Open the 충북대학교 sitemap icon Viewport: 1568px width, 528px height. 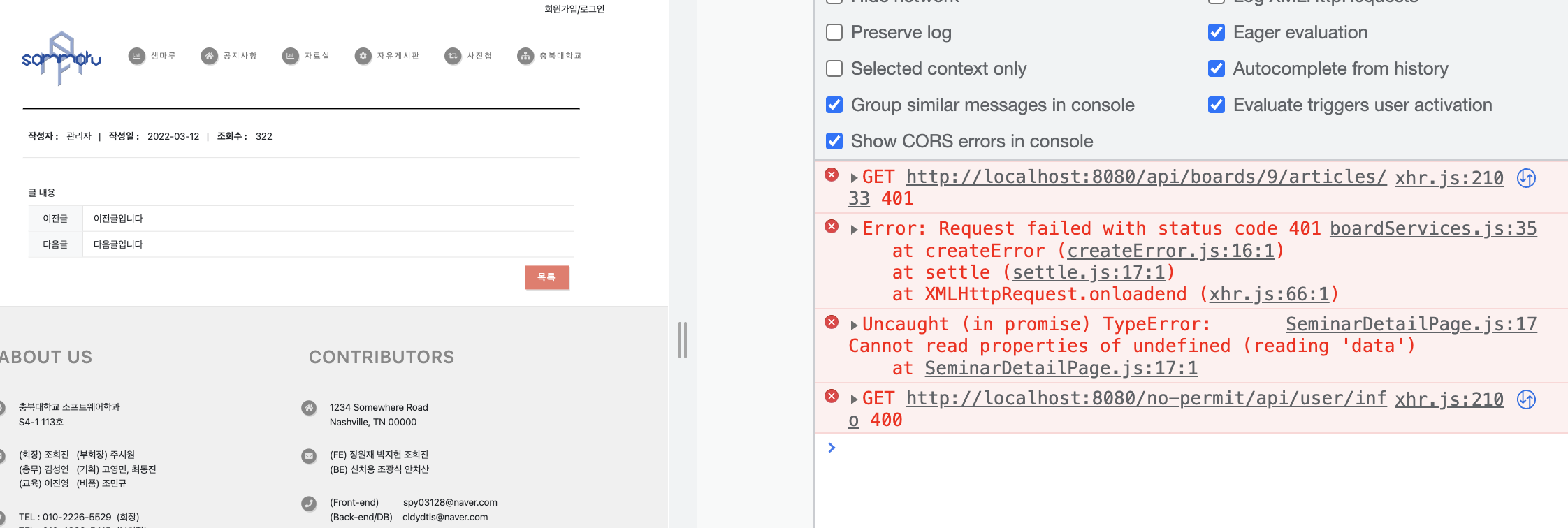[525, 56]
